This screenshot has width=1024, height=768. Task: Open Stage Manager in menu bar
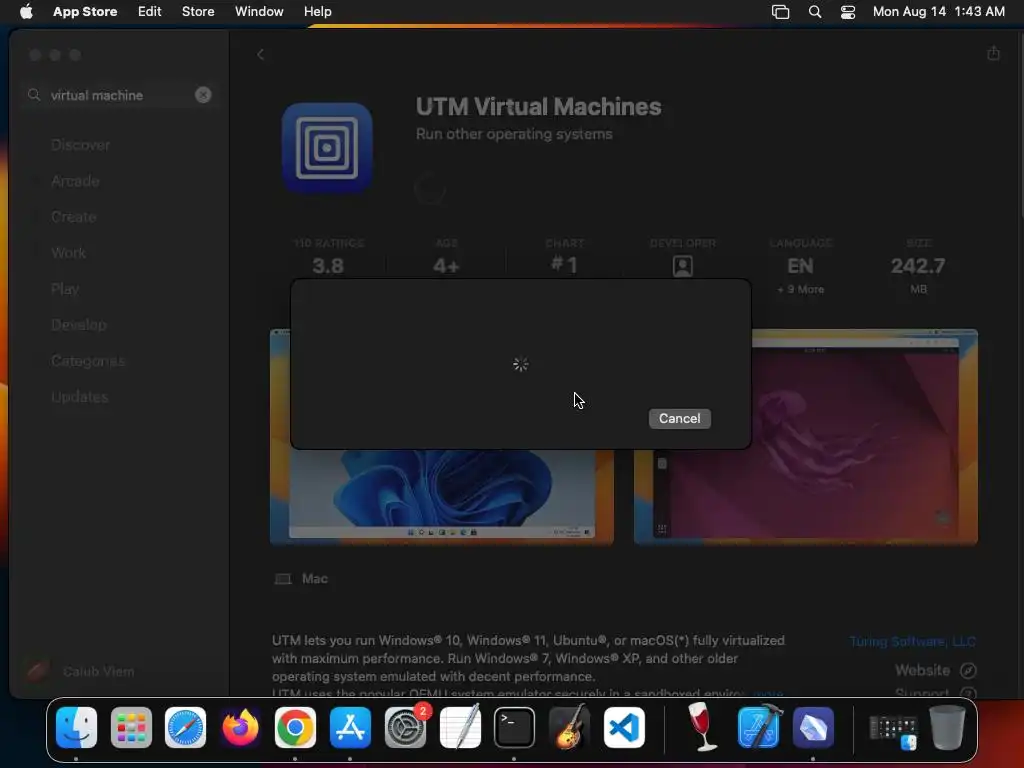coord(780,12)
